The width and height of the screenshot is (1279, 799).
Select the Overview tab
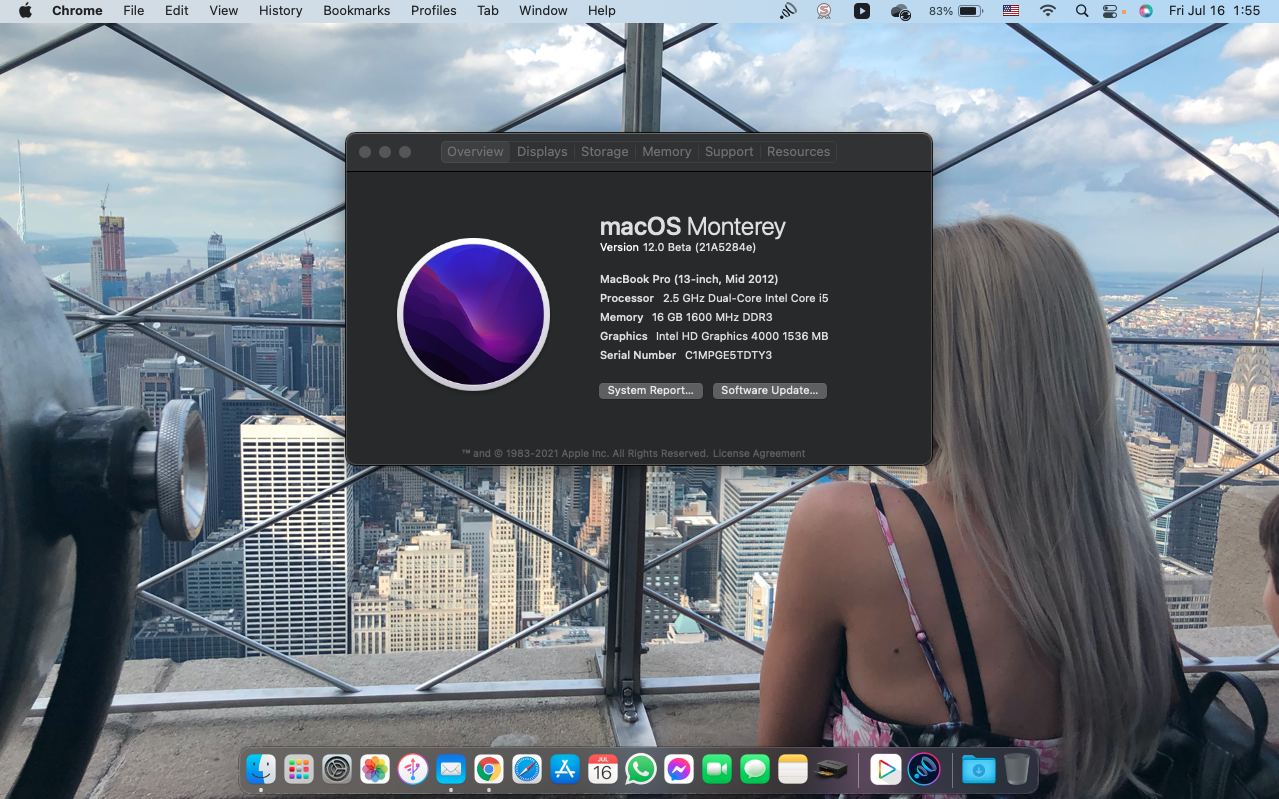[475, 152]
